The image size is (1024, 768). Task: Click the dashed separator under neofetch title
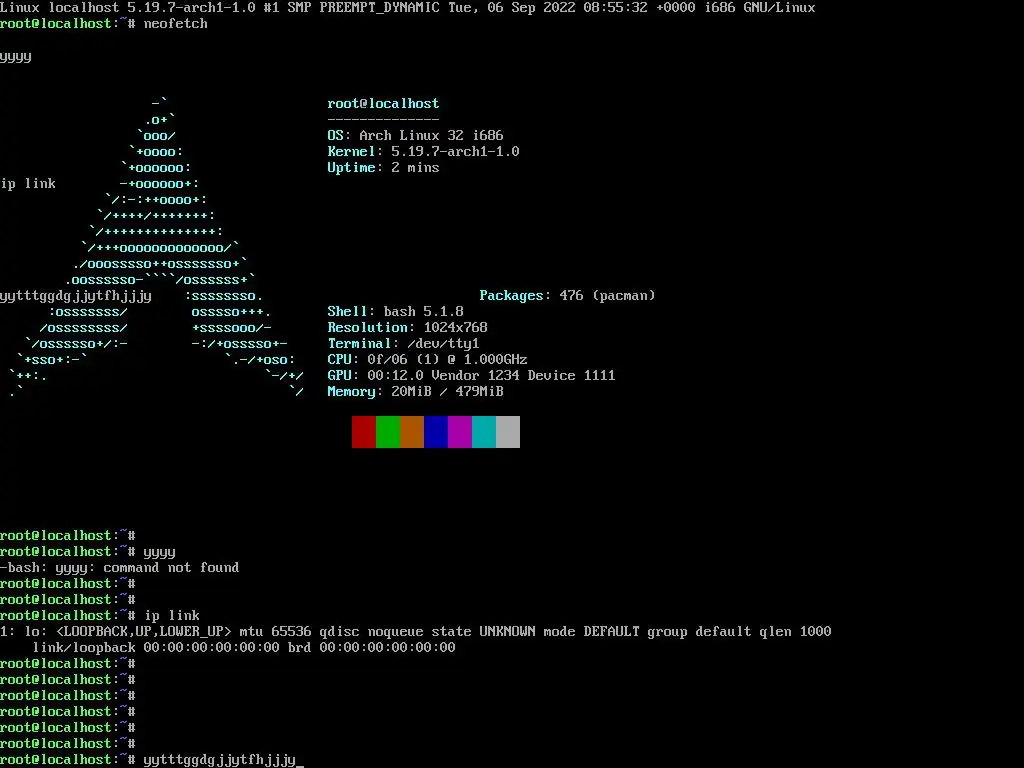pyautogui.click(x=383, y=119)
